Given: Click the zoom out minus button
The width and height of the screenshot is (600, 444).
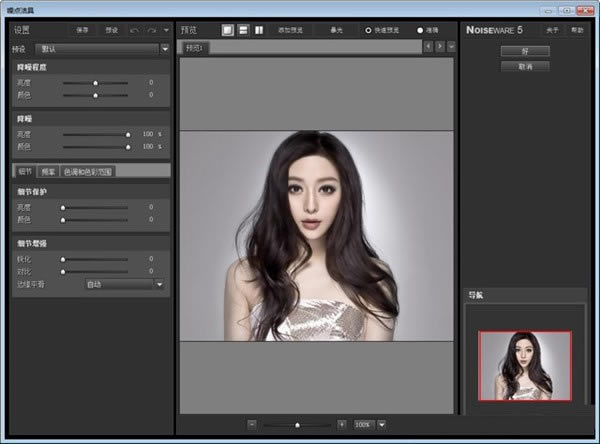Looking at the screenshot, I should (x=252, y=425).
